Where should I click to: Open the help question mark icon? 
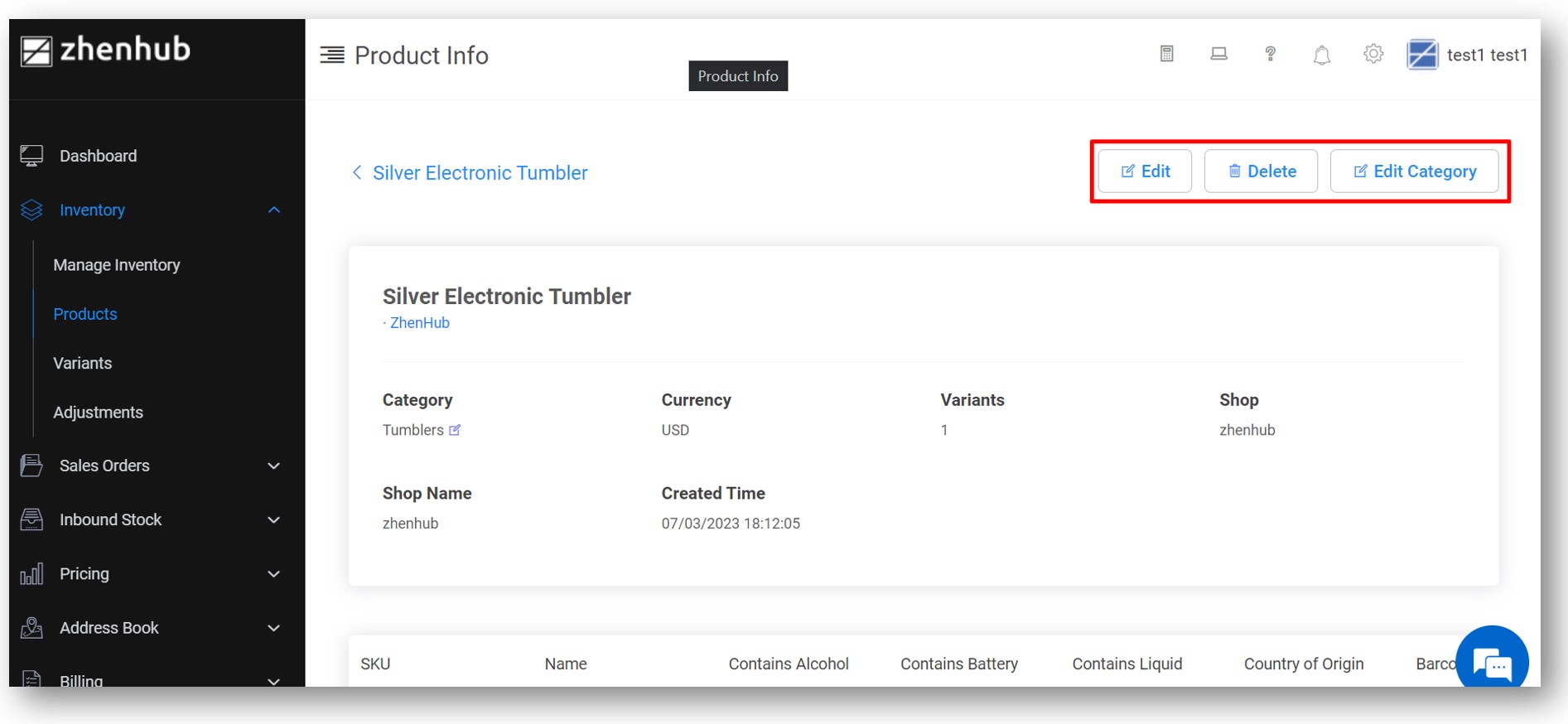tap(1270, 55)
